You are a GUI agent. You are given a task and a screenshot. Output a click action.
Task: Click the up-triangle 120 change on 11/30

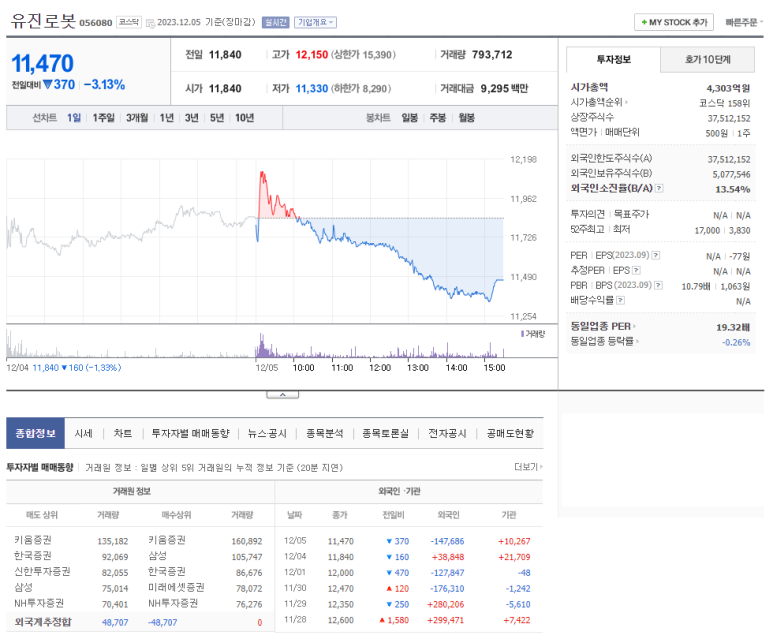[397, 588]
